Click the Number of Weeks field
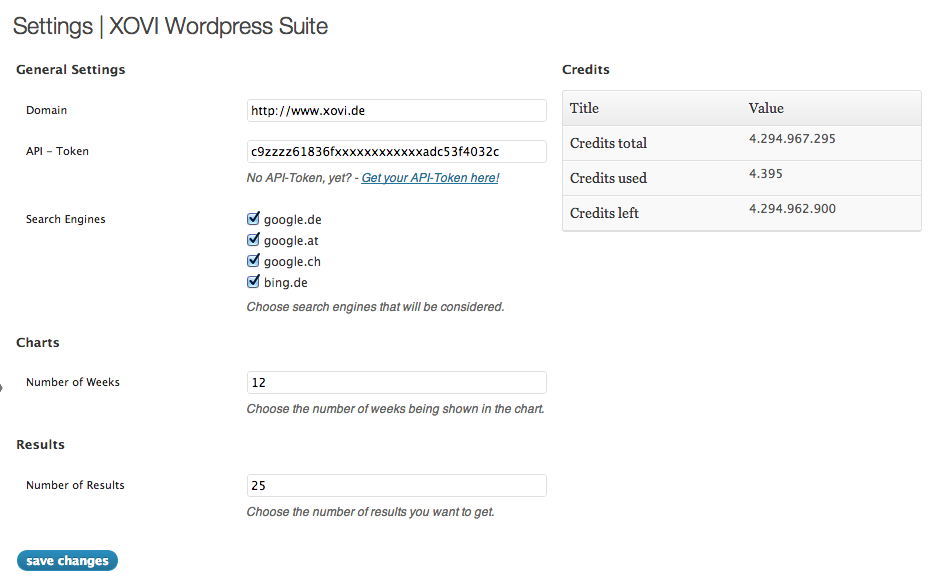The height and width of the screenshot is (586, 936). [x=396, y=383]
